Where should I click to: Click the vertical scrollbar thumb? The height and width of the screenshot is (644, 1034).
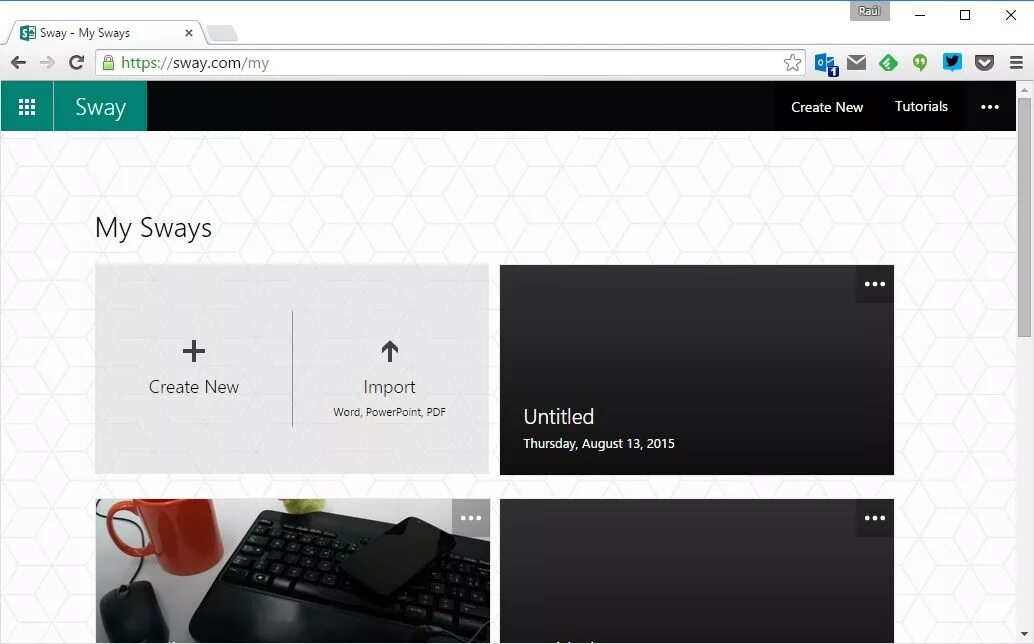[x=1023, y=218]
